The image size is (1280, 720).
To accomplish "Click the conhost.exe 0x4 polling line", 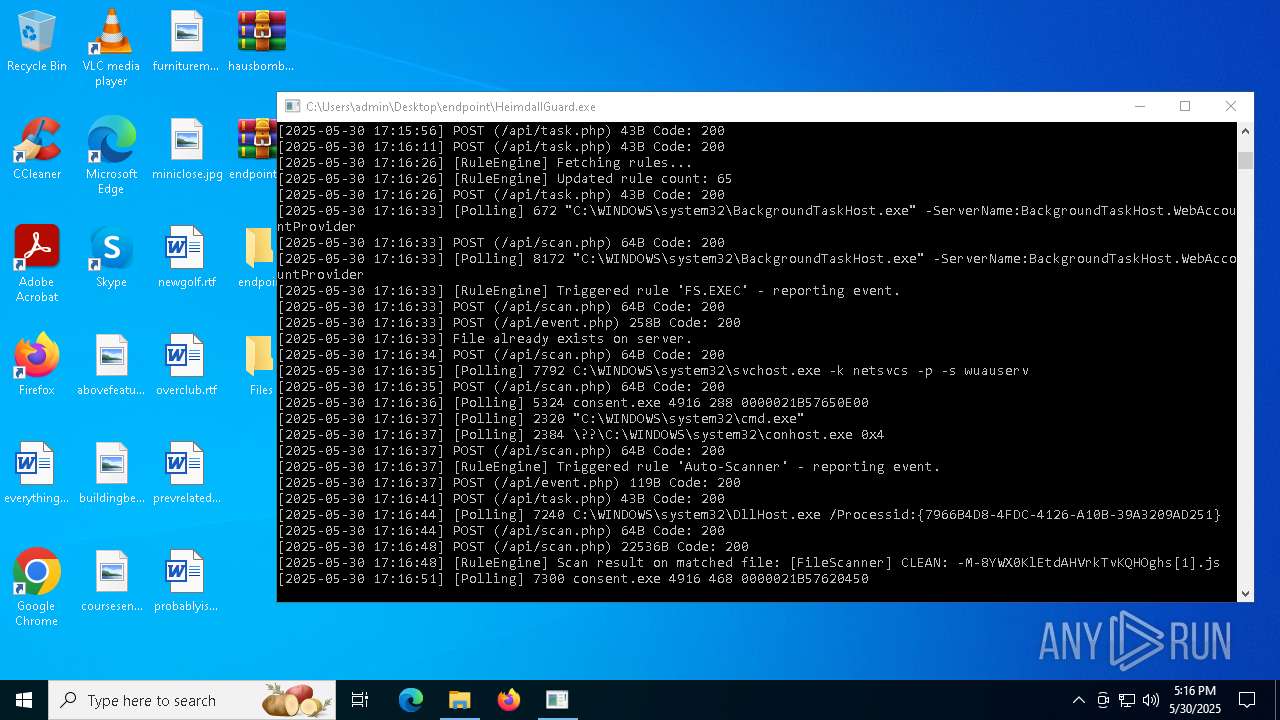I will 581,435.
